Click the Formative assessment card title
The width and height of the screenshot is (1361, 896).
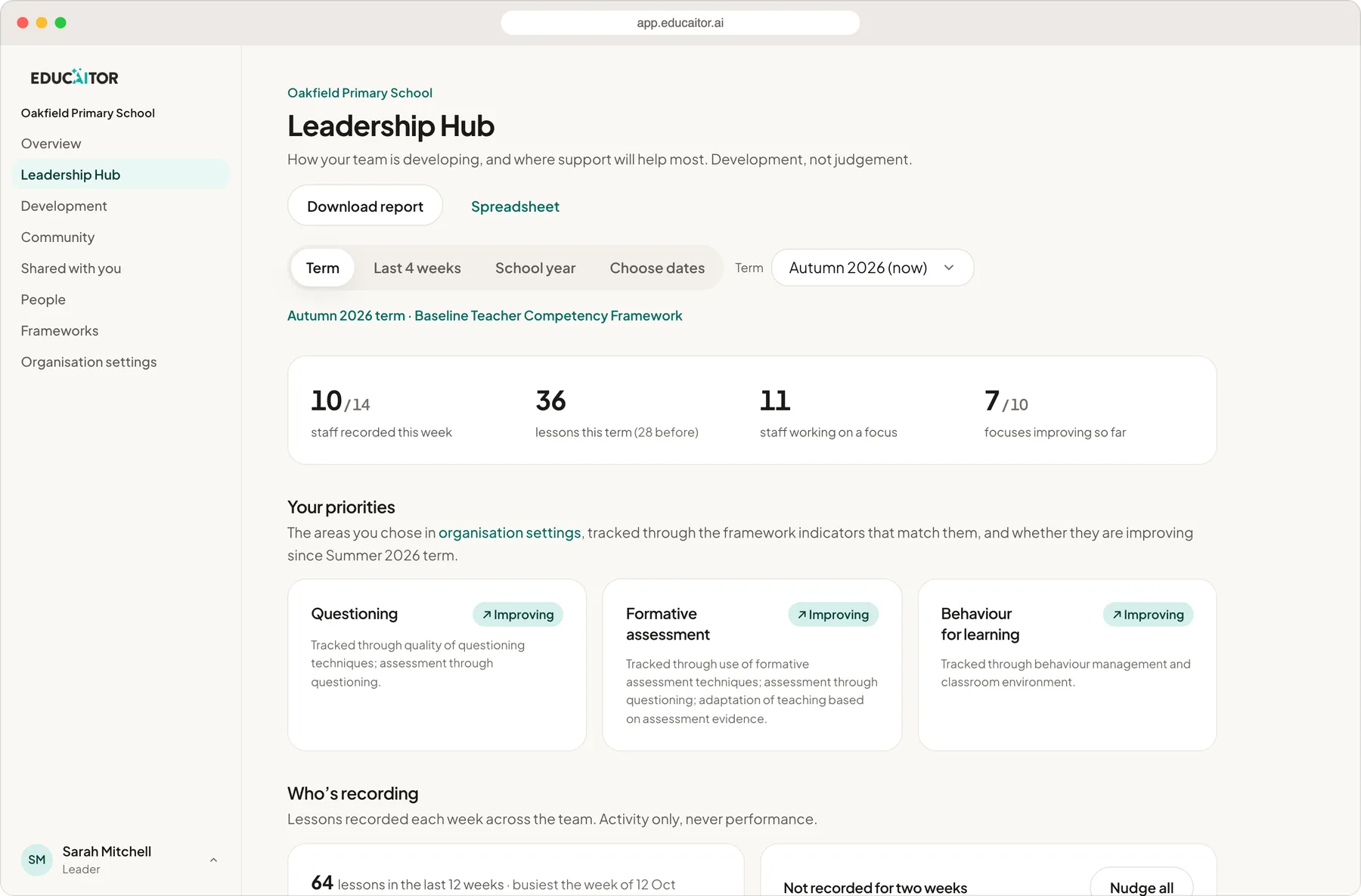tap(668, 624)
